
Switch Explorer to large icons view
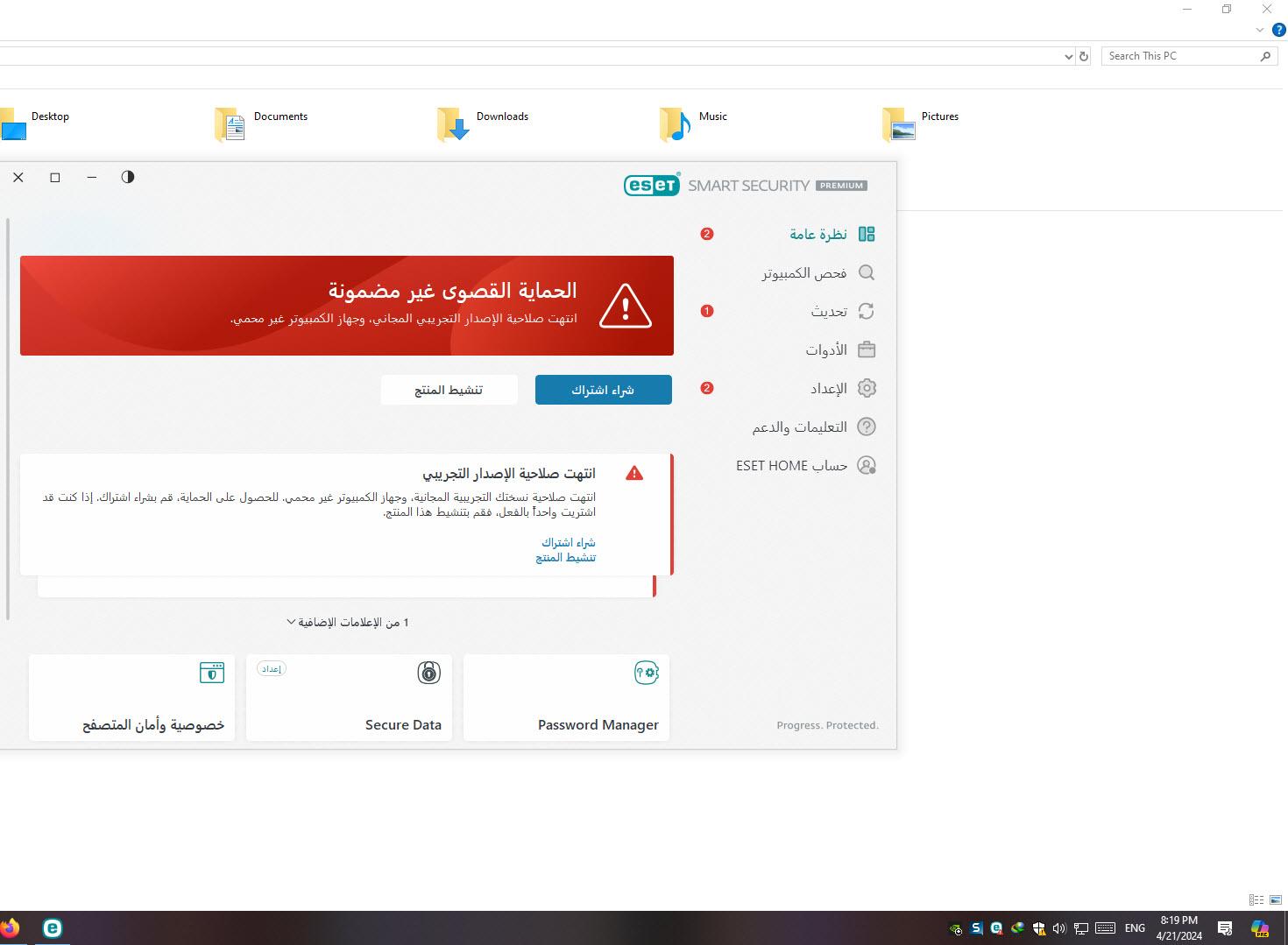tap(1275, 899)
